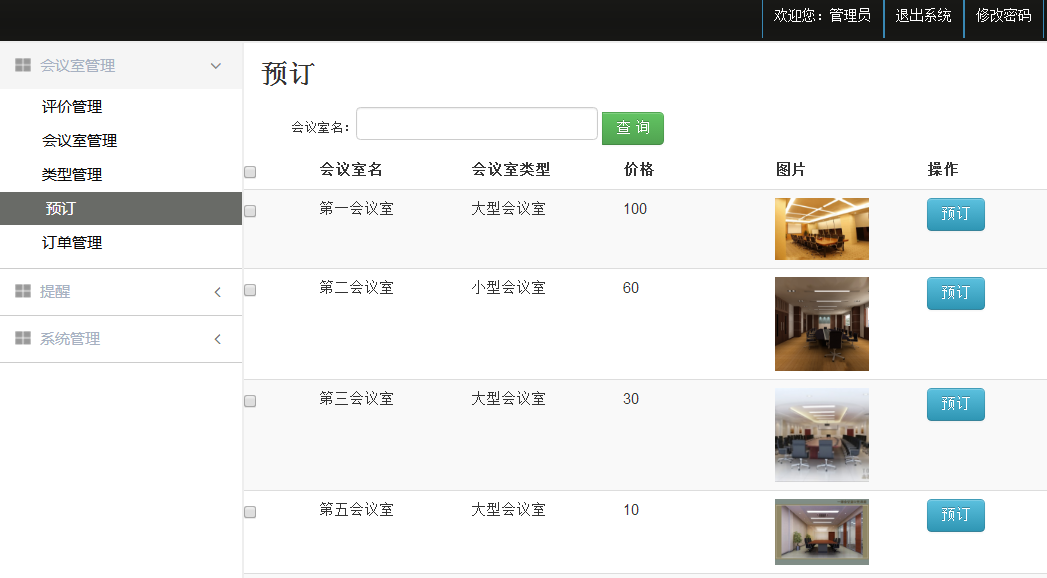This screenshot has width=1047, height=578.
Task: Click the grid icon beside 会议室管理
Action: [x=23, y=65]
